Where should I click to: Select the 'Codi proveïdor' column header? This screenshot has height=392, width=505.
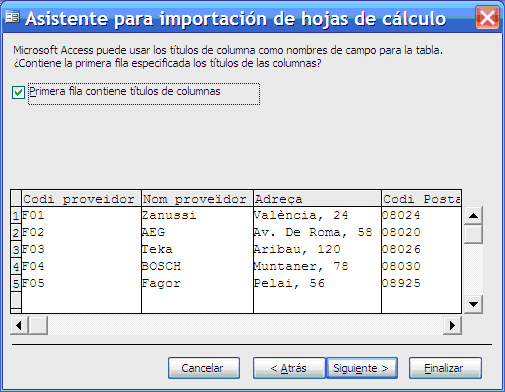[81, 199]
